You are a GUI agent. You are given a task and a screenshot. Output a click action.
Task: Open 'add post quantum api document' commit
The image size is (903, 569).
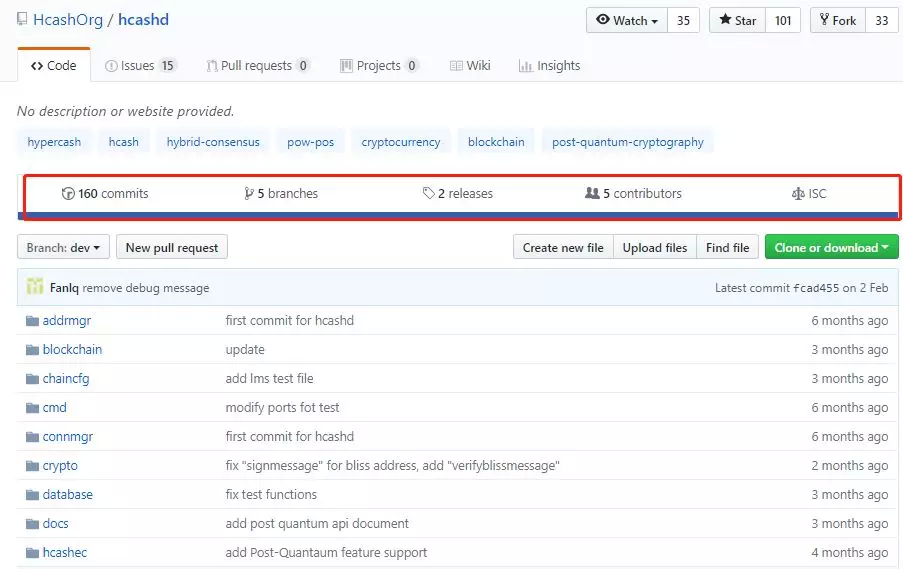317,524
